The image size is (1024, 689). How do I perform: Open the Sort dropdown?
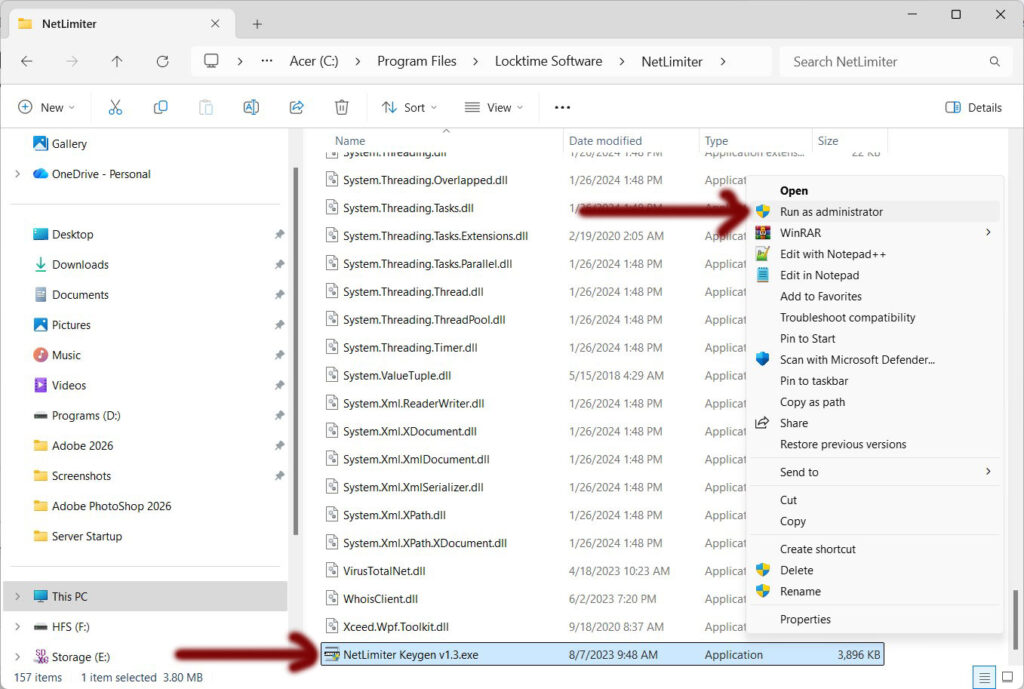click(404, 107)
